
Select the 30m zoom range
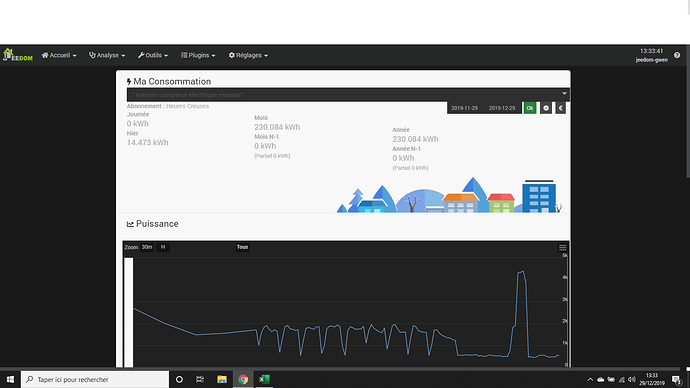click(147, 247)
